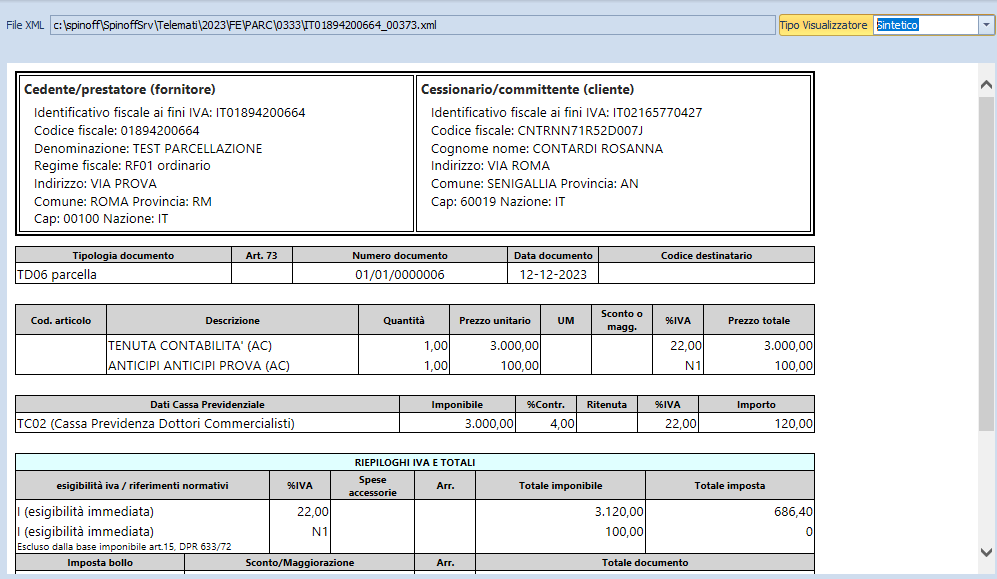The height and width of the screenshot is (579, 997).
Task: Click the Prezzo totale column header
Action: 759,320
